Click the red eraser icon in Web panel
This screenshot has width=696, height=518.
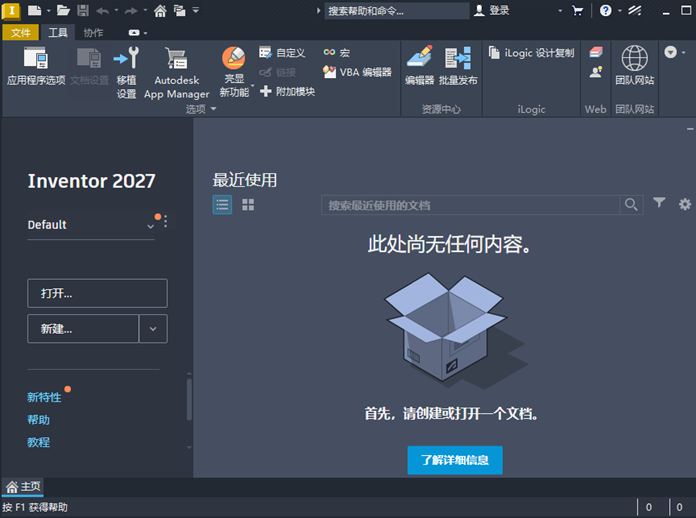click(596, 52)
